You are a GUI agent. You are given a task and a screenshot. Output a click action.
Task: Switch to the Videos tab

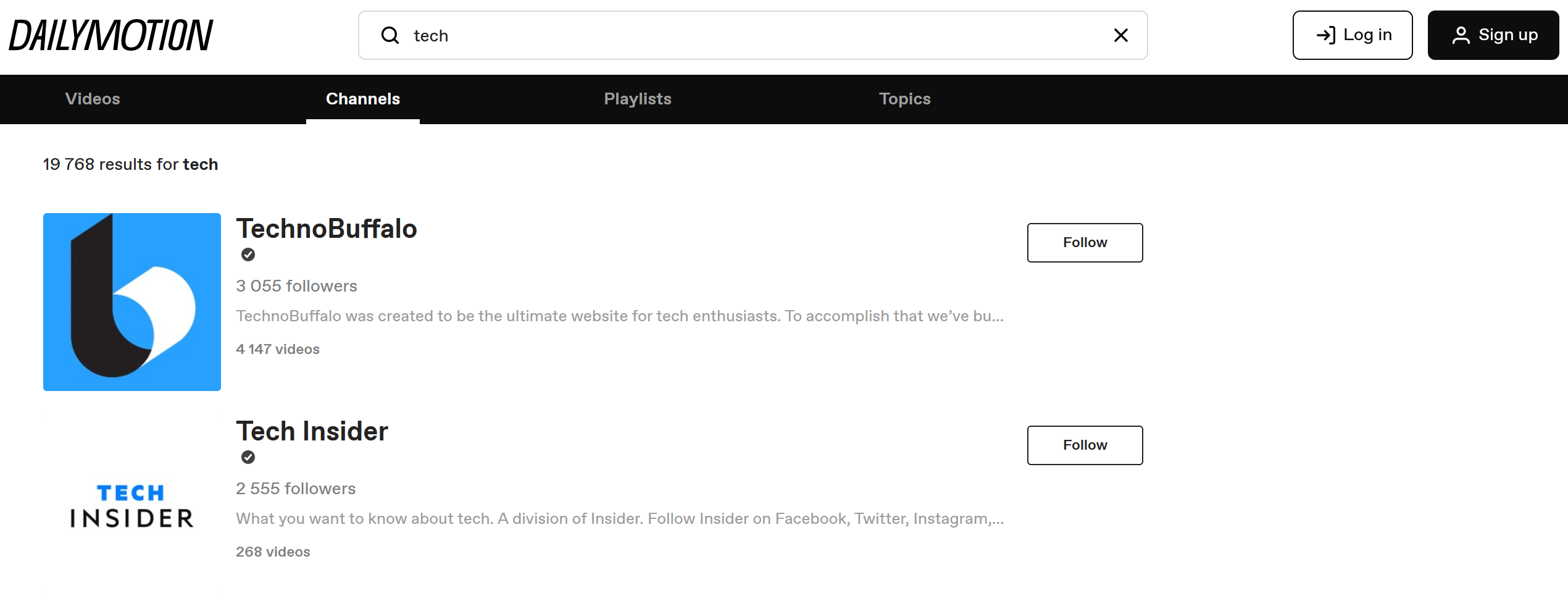click(93, 99)
